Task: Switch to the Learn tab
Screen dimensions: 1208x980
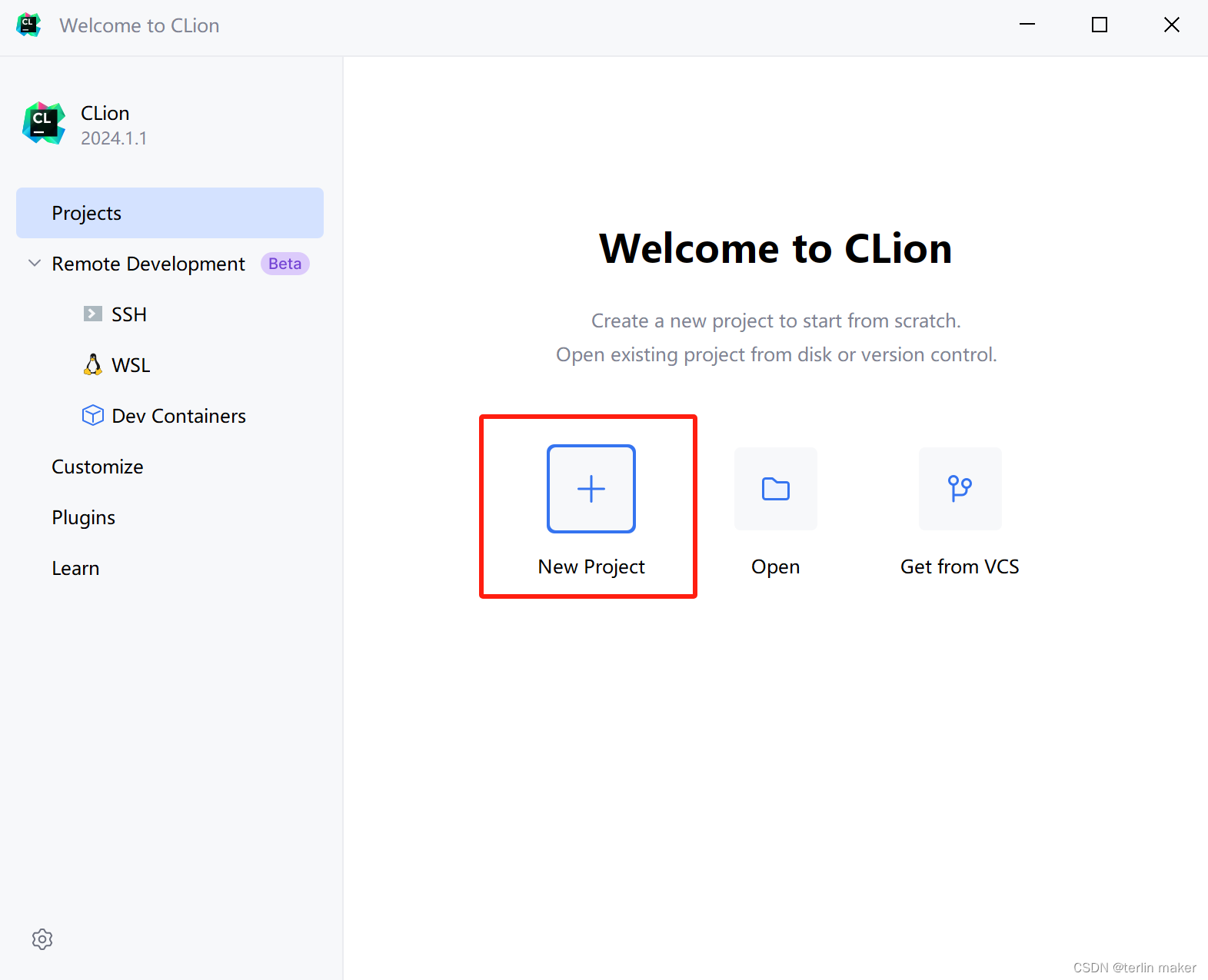Action: point(75,568)
